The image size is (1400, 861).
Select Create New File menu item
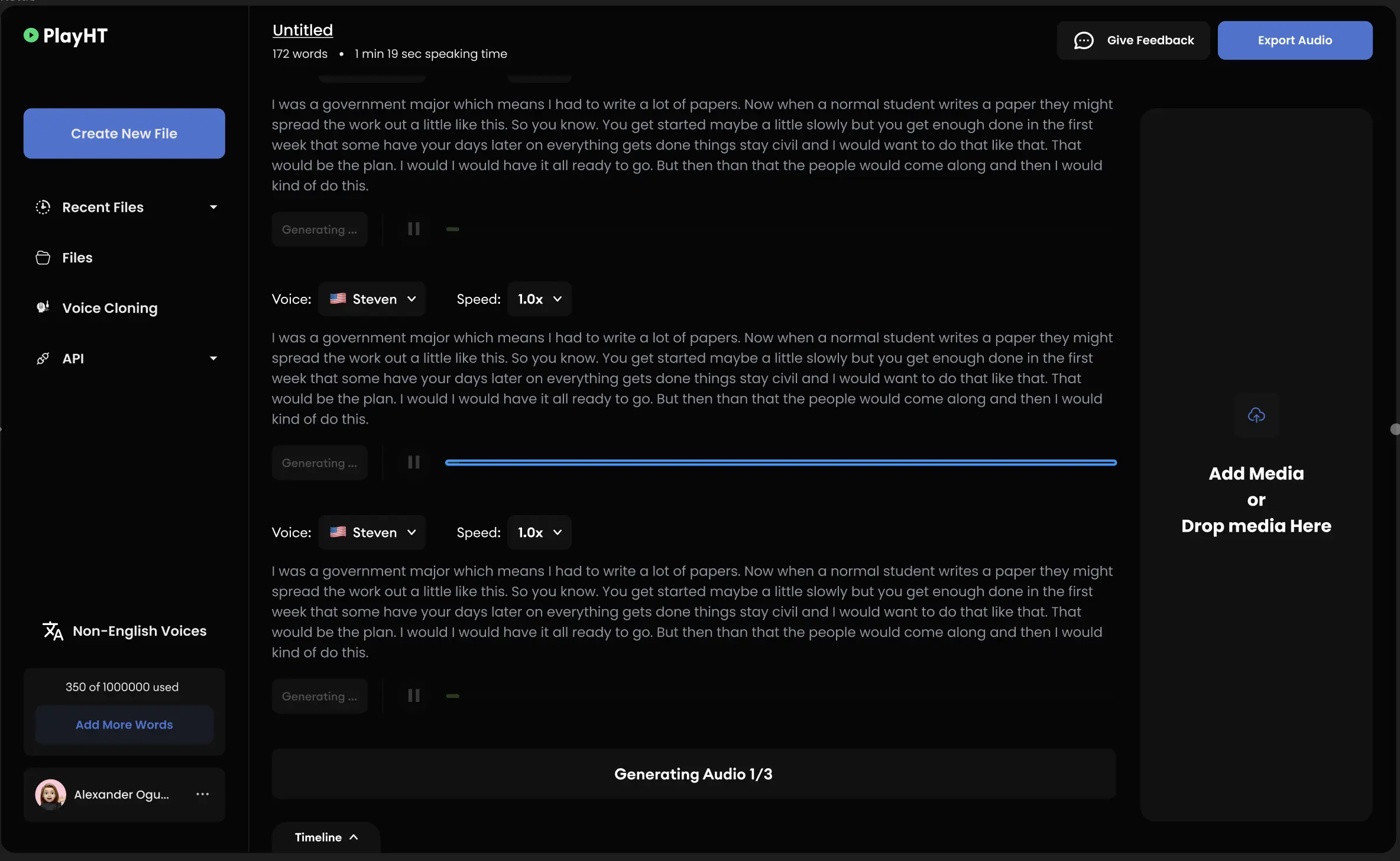click(123, 133)
